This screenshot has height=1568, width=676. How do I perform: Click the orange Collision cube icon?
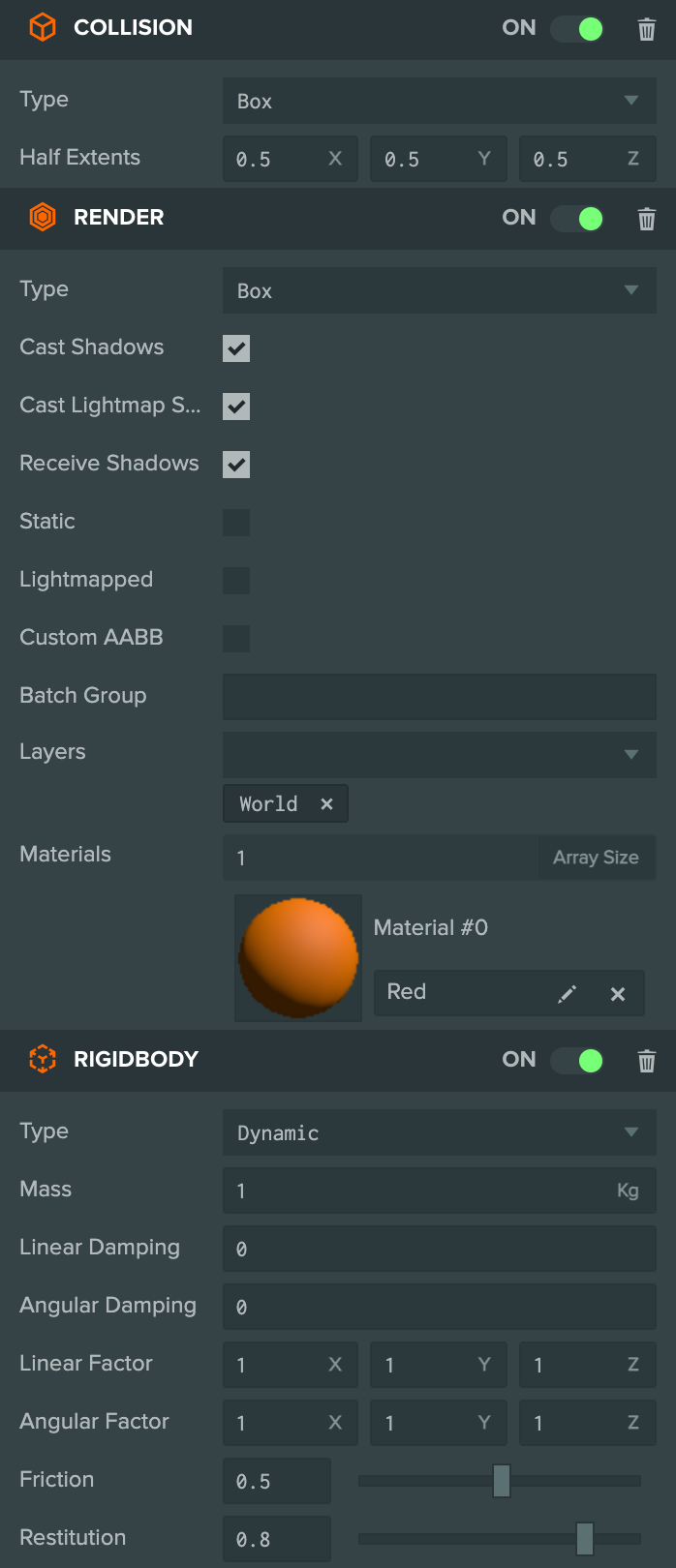(43, 28)
